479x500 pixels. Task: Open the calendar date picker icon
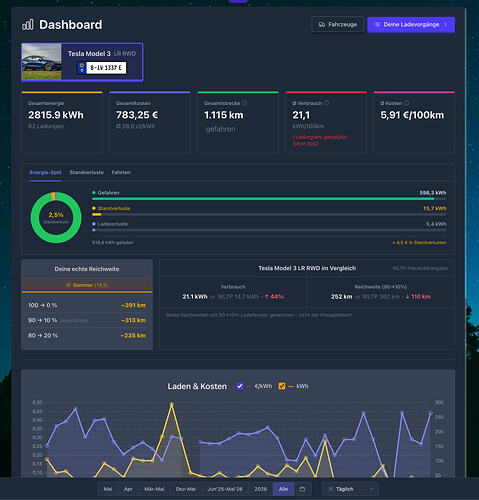(x=302, y=489)
